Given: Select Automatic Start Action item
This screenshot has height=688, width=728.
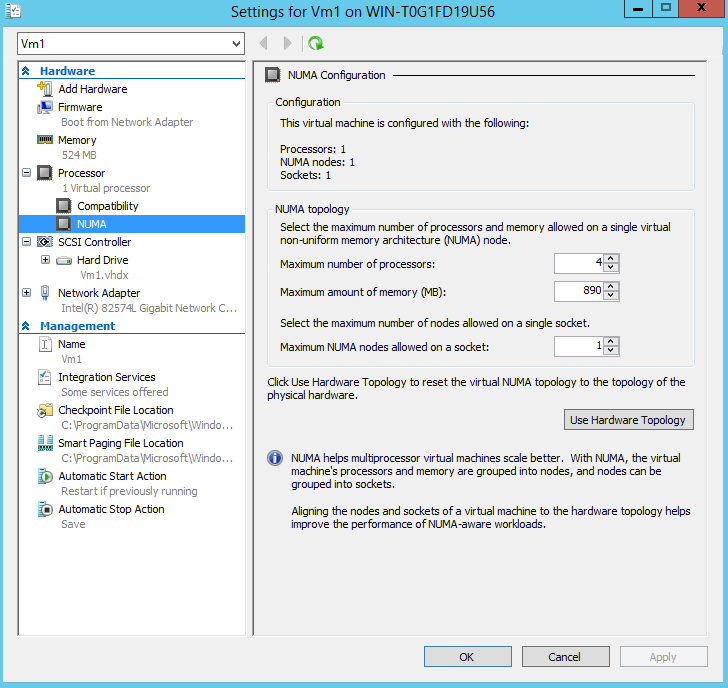Looking at the screenshot, I should pos(112,476).
